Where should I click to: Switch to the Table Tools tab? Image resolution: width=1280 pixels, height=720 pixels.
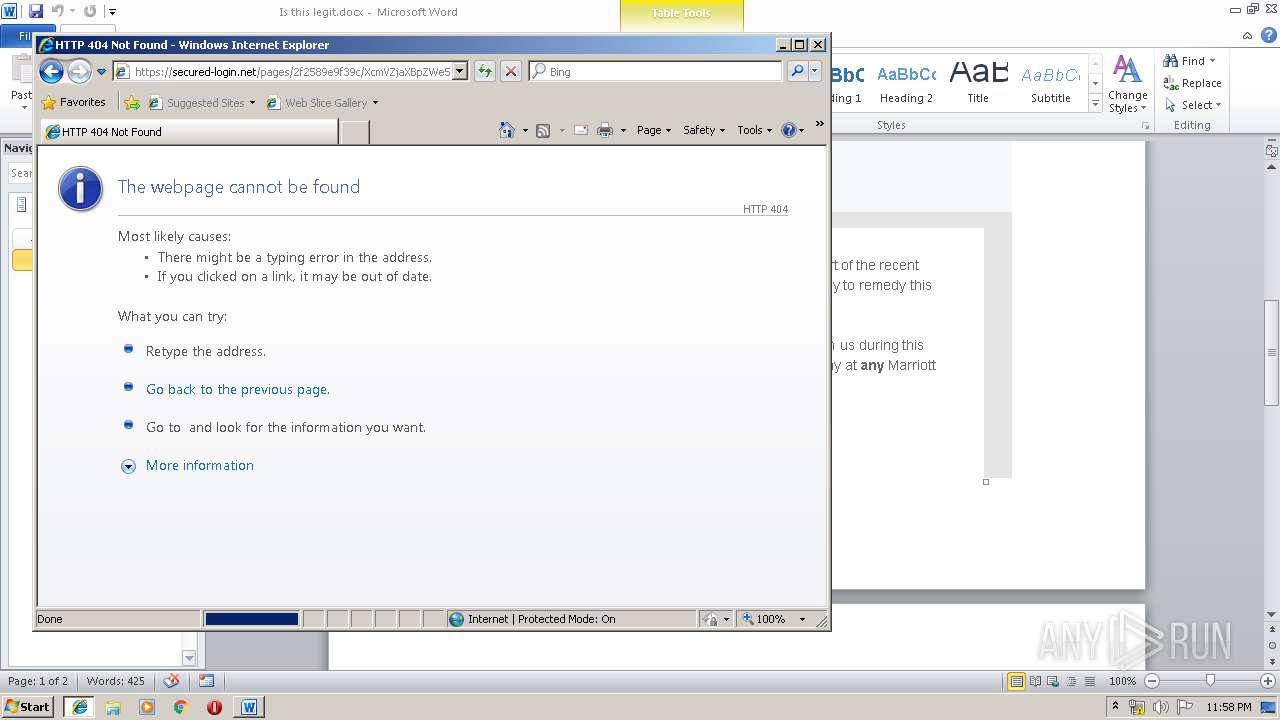[x=681, y=13]
